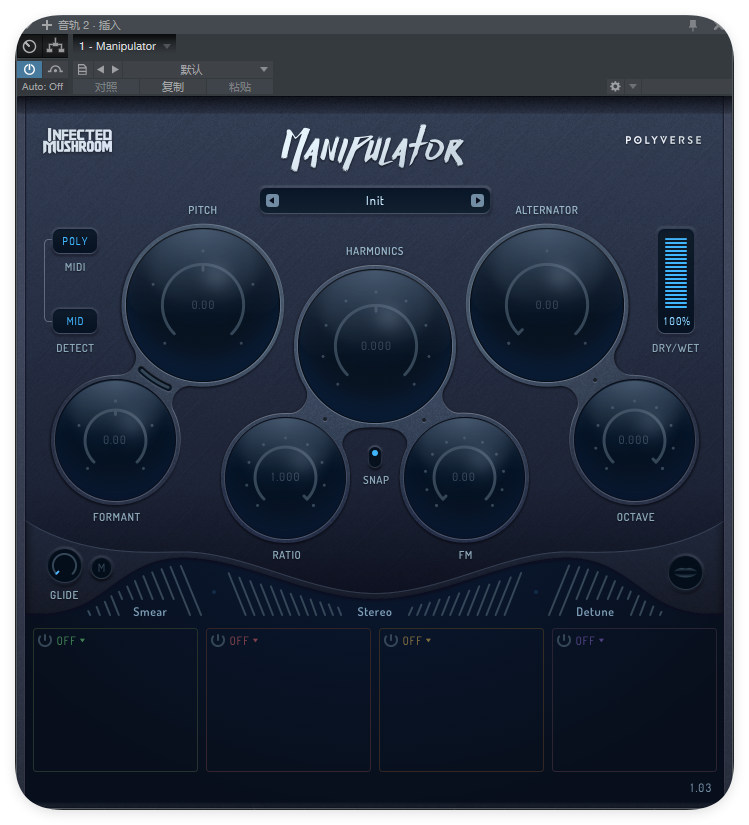Click the 1.03 version number

pyautogui.click(x=700, y=788)
